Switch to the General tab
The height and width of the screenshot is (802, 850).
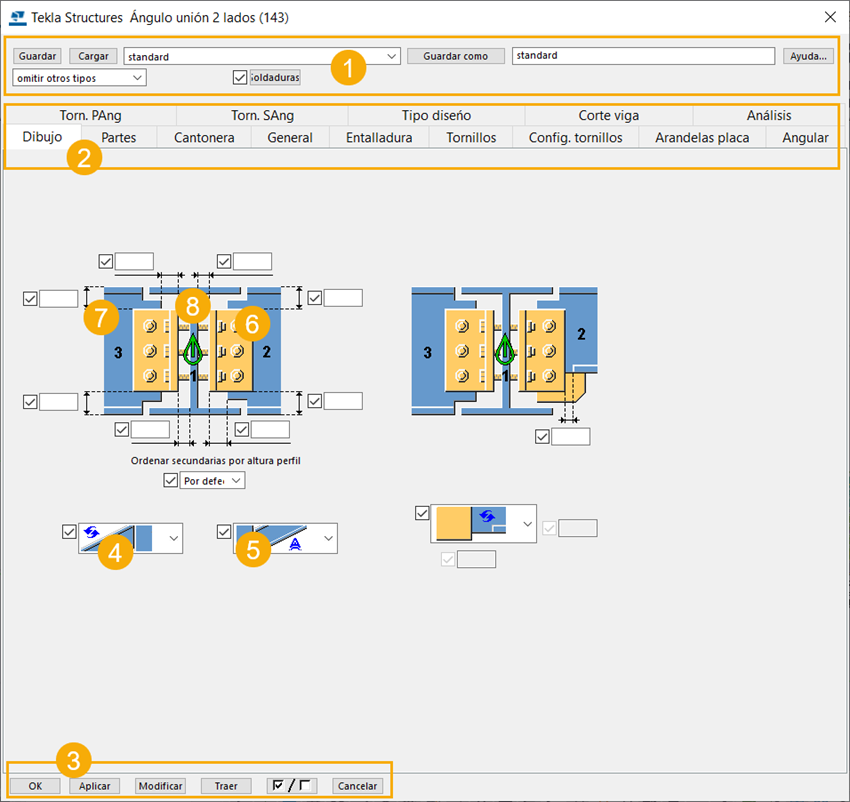(290, 137)
